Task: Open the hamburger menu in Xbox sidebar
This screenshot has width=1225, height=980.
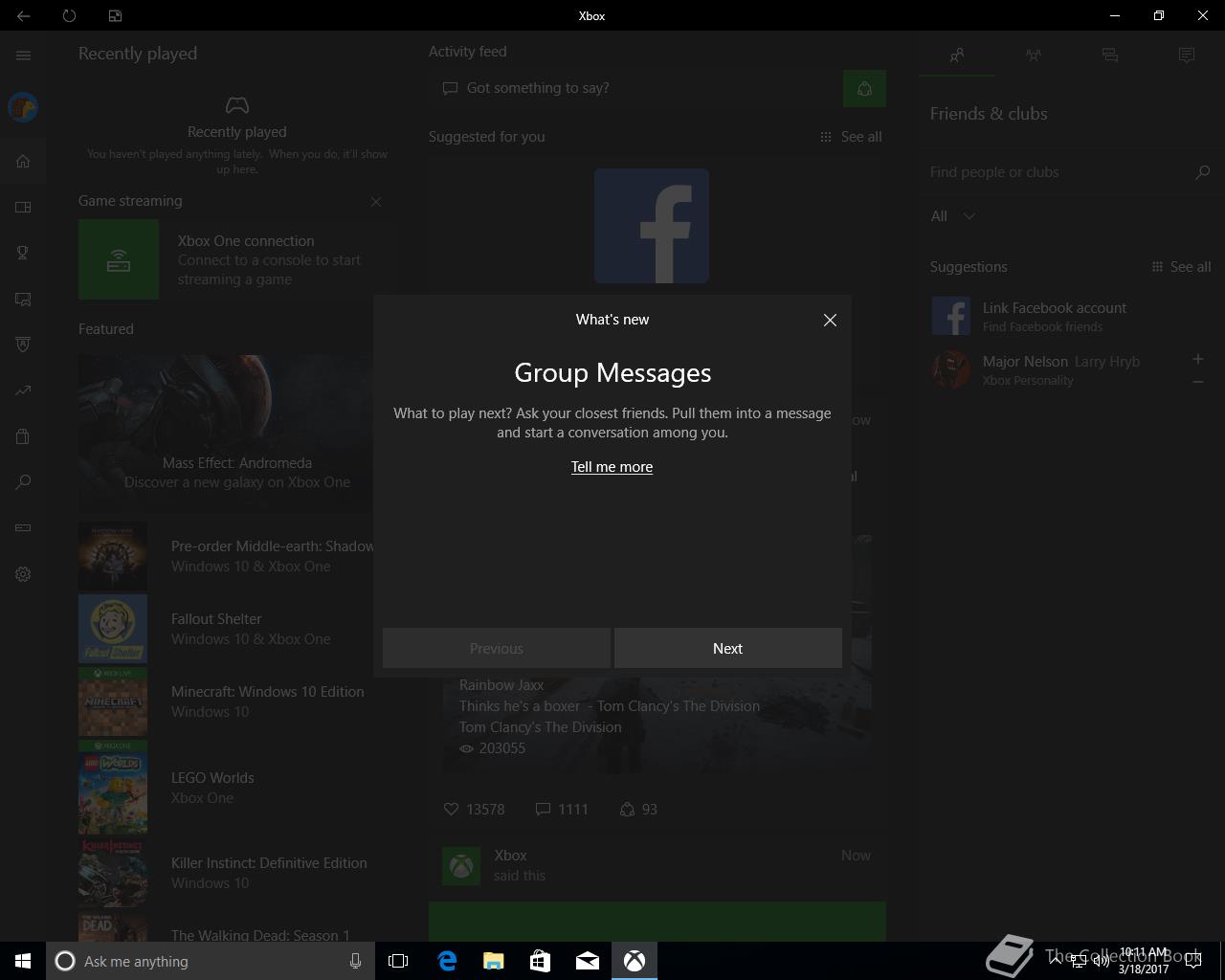Action: (x=23, y=56)
